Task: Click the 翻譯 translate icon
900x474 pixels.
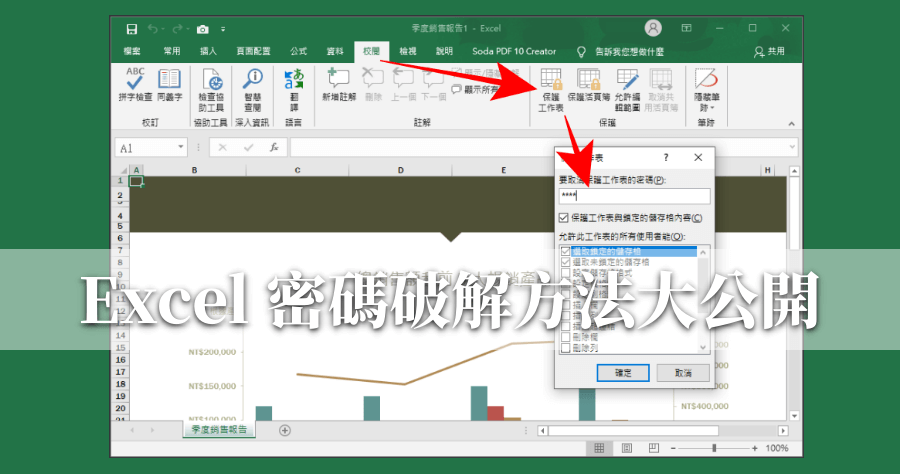Action: 294,79
